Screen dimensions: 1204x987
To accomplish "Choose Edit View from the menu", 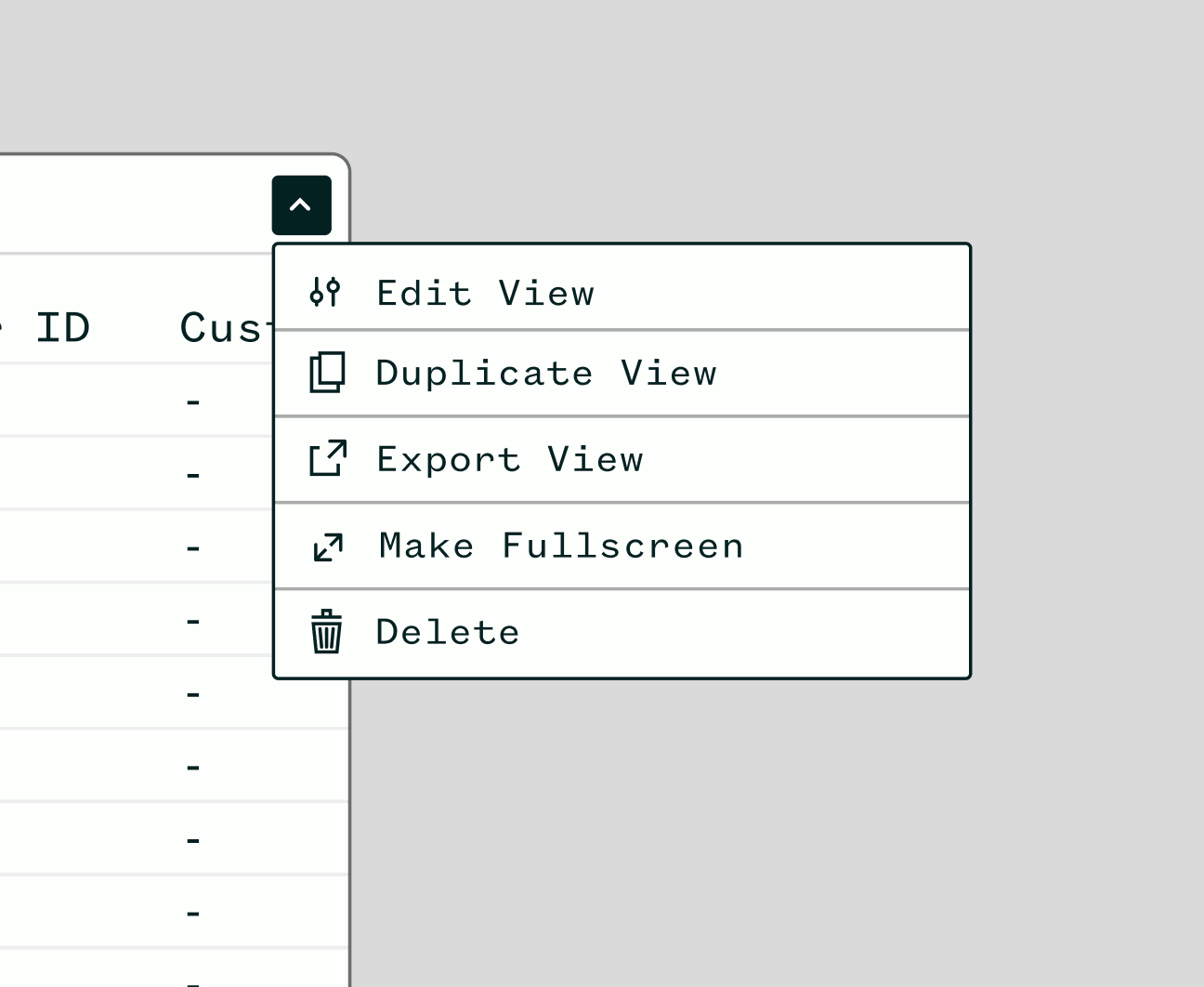I will pos(485,294).
